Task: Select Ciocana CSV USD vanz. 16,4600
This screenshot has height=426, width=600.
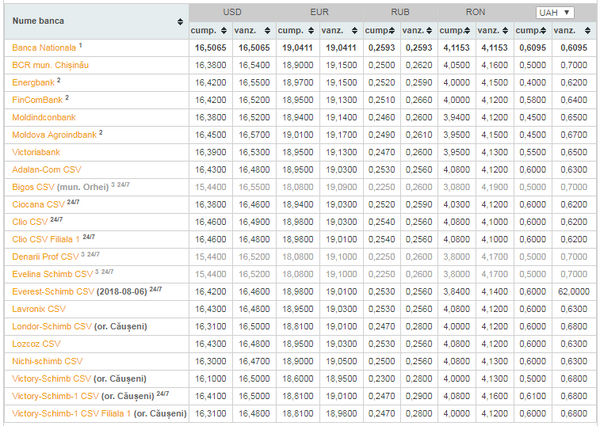Action: pyautogui.click(x=254, y=204)
